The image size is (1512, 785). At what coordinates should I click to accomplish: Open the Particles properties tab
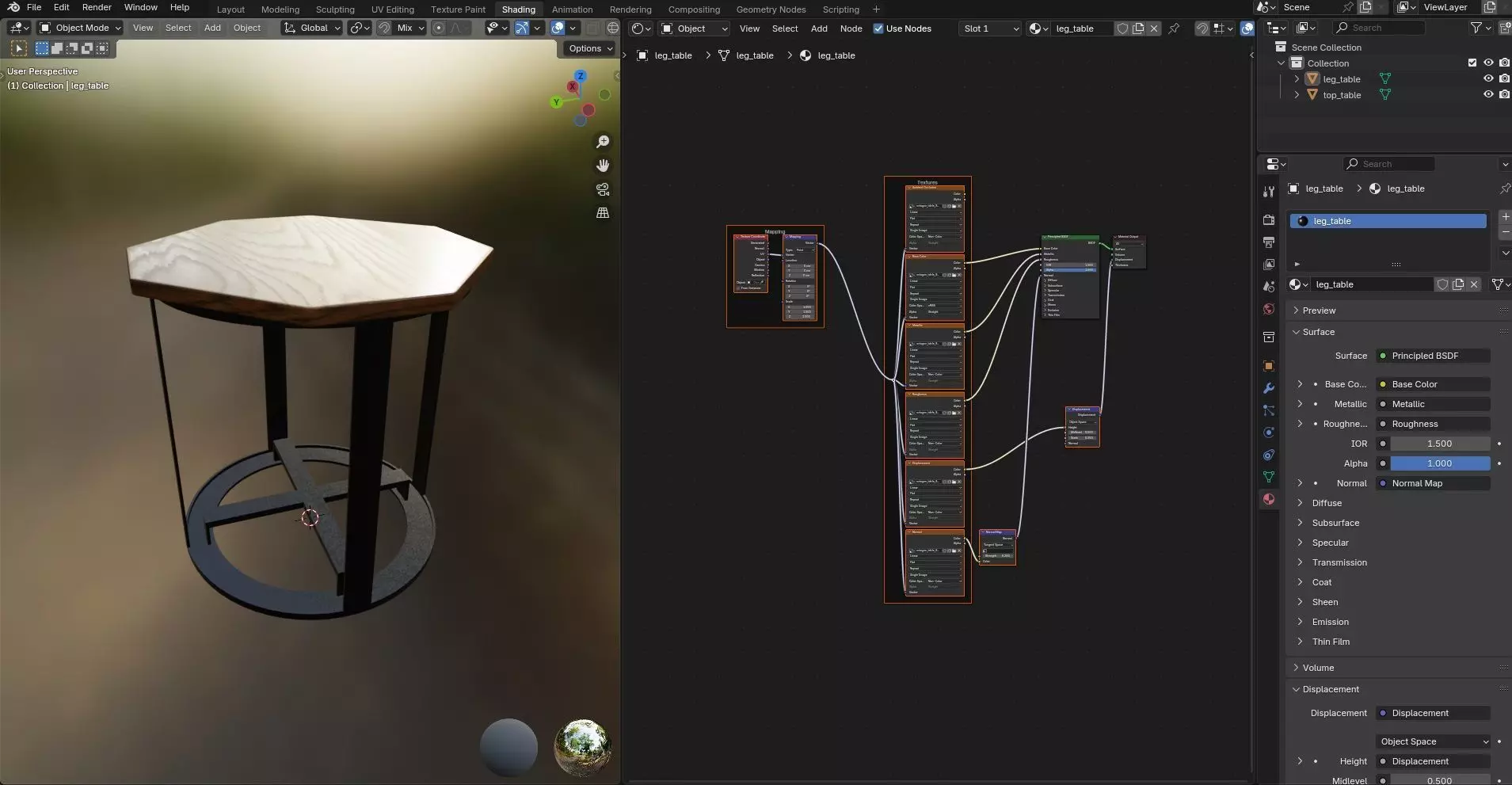point(1269,410)
